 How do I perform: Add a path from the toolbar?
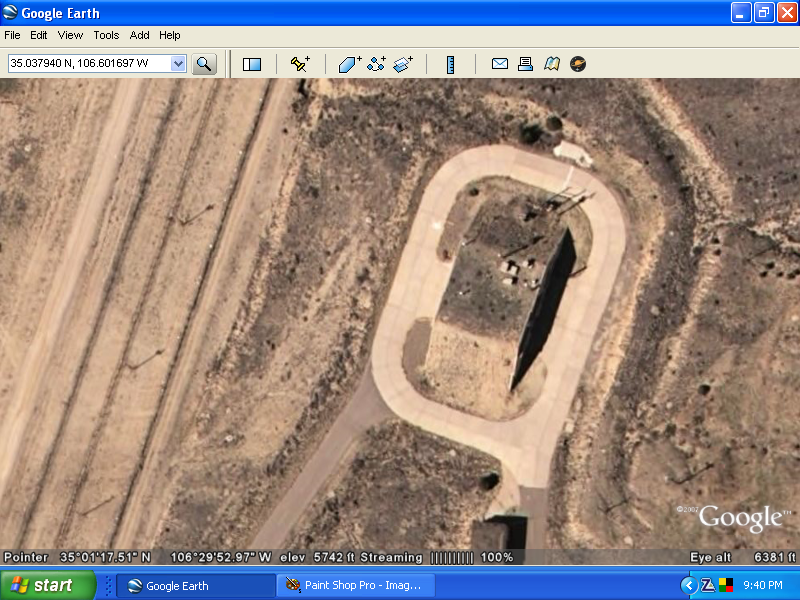pyautogui.click(x=377, y=64)
